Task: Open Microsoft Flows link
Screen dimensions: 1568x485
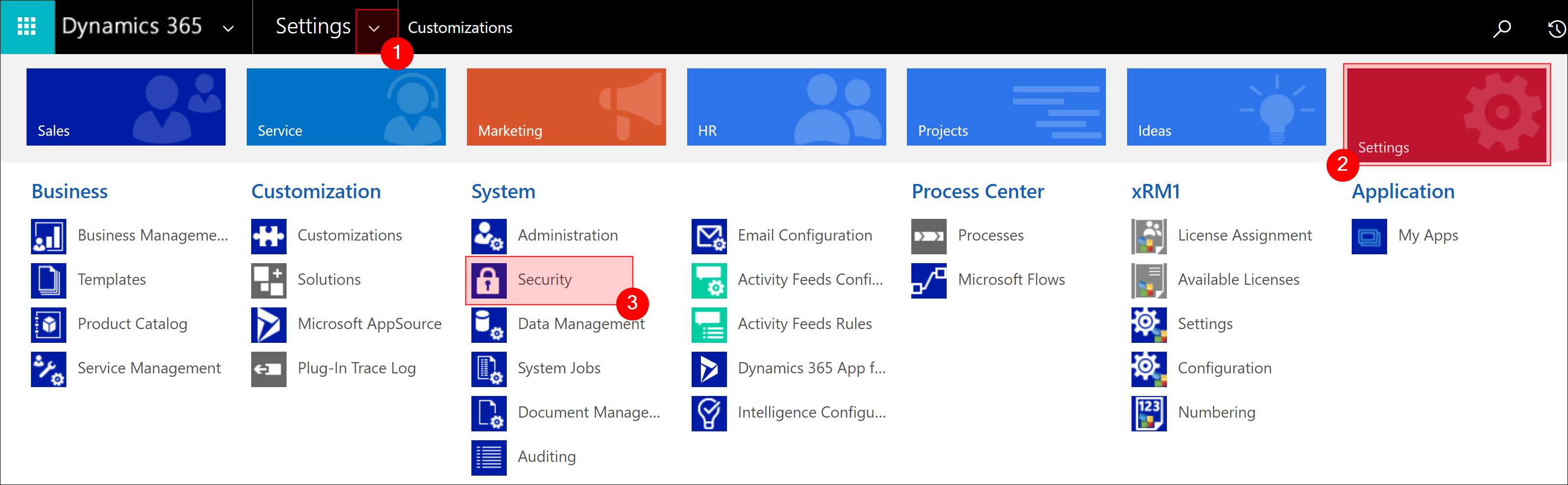Action: 1011,280
